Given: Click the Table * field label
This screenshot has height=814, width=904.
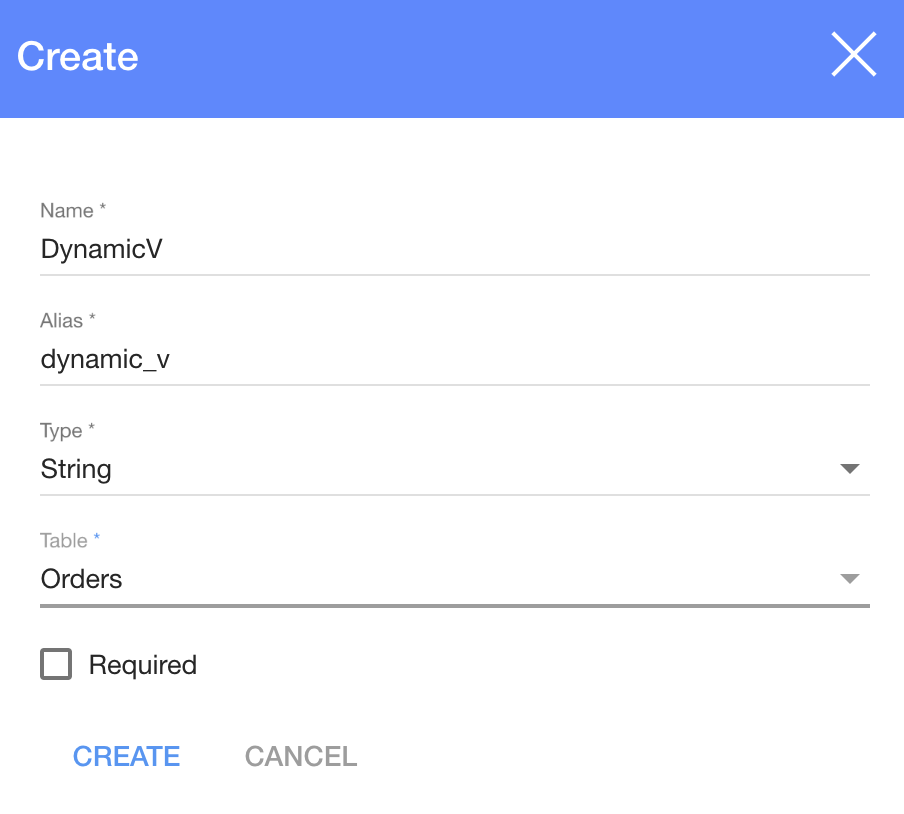Looking at the screenshot, I should click(70, 541).
